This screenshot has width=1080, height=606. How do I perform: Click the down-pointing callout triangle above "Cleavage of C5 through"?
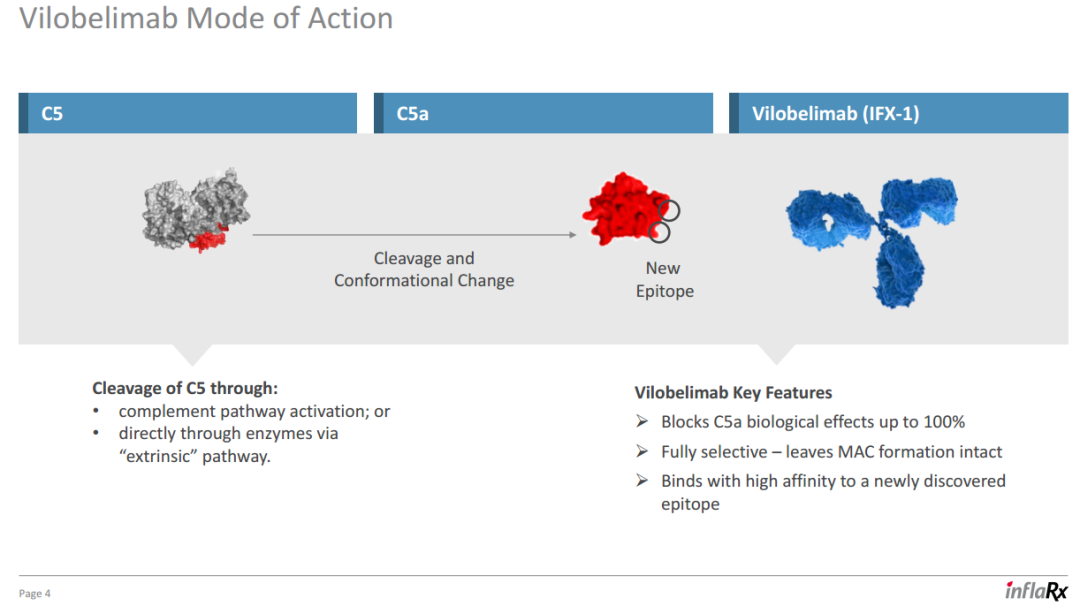coord(191,354)
